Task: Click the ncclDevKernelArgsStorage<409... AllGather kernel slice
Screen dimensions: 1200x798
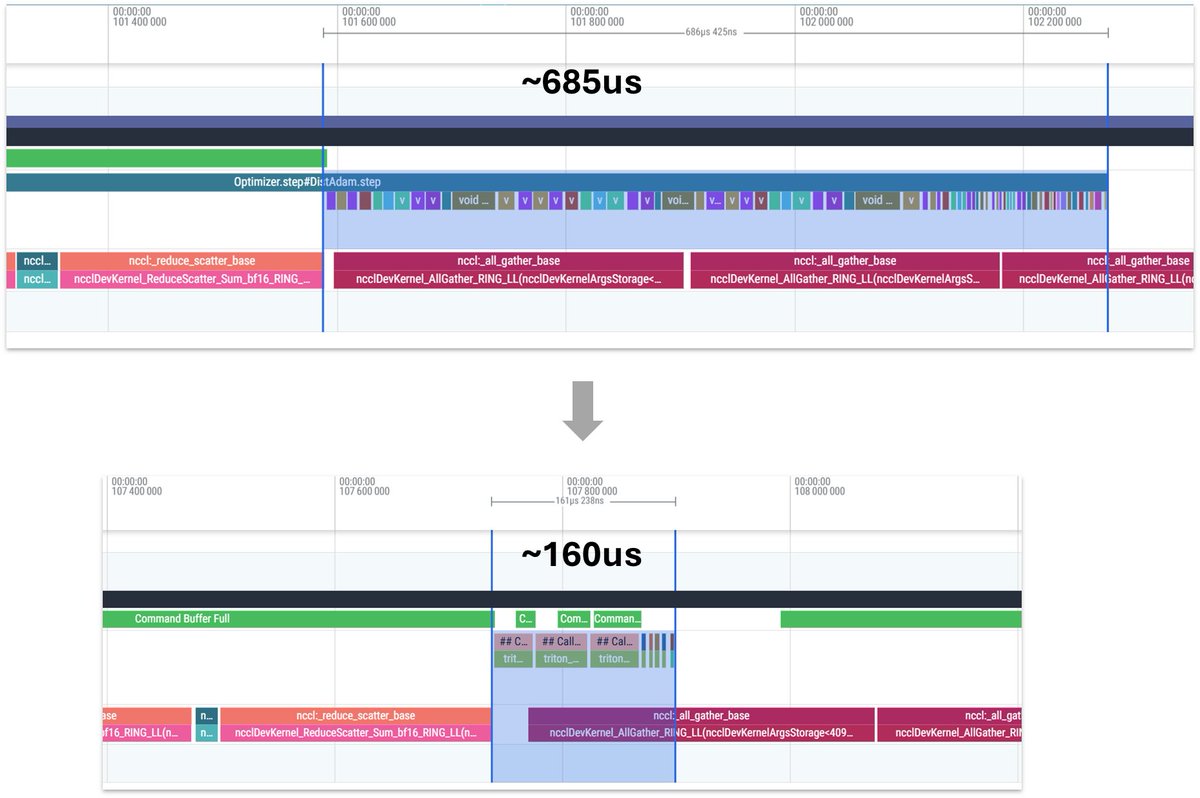Action: point(701,733)
